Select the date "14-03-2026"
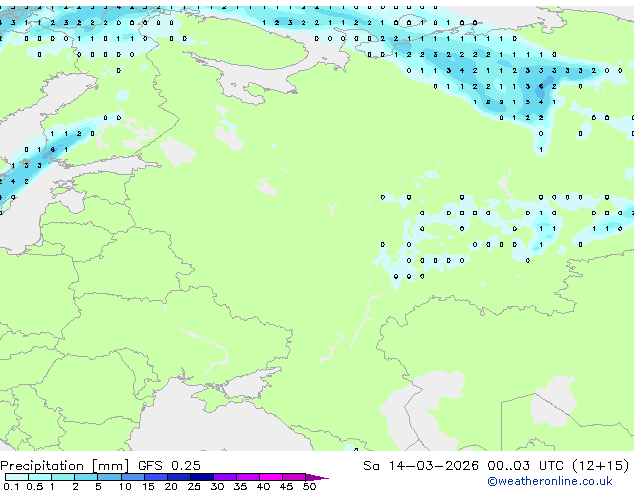 pyautogui.click(x=433, y=466)
